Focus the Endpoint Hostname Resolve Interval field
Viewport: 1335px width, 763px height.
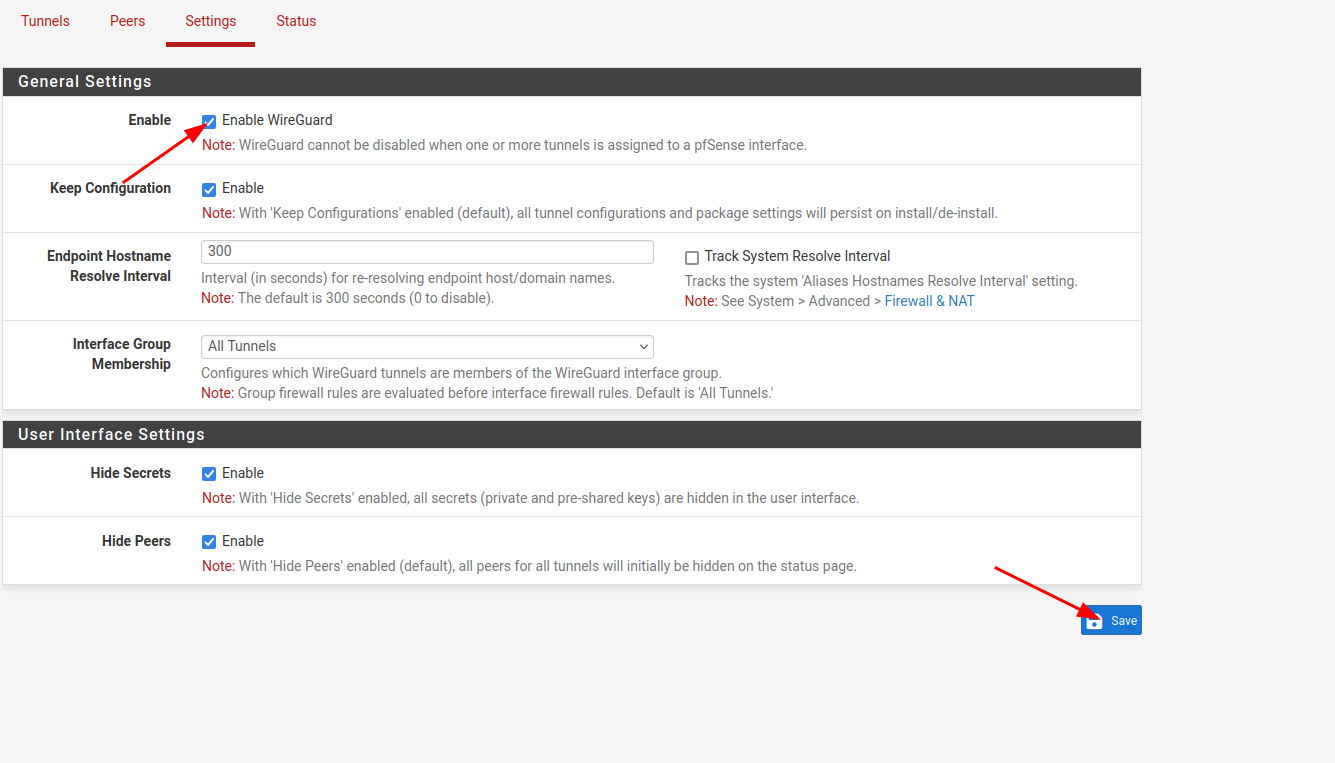click(x=427, y=252)
